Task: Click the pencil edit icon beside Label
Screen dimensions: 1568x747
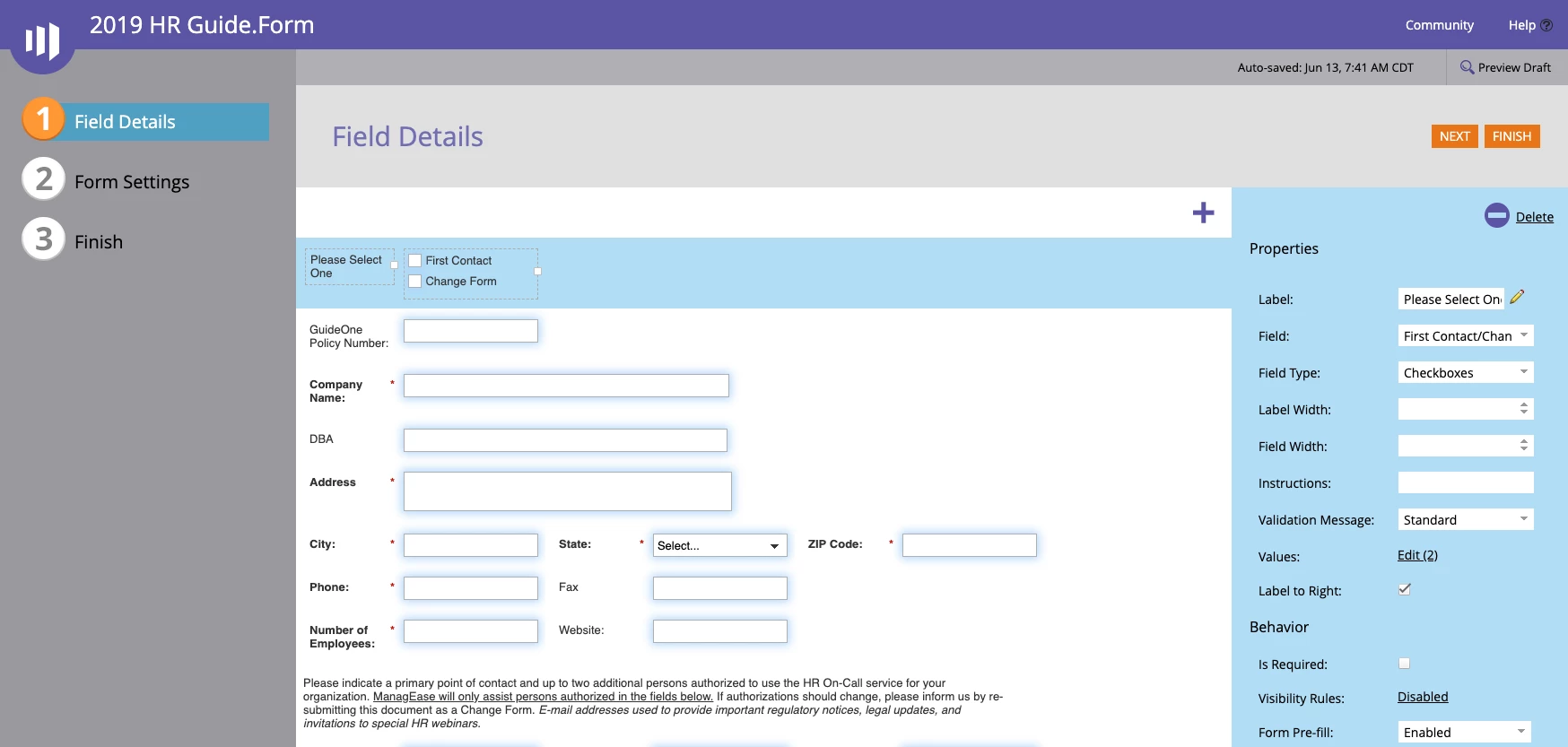Action: pos(1517,297)
